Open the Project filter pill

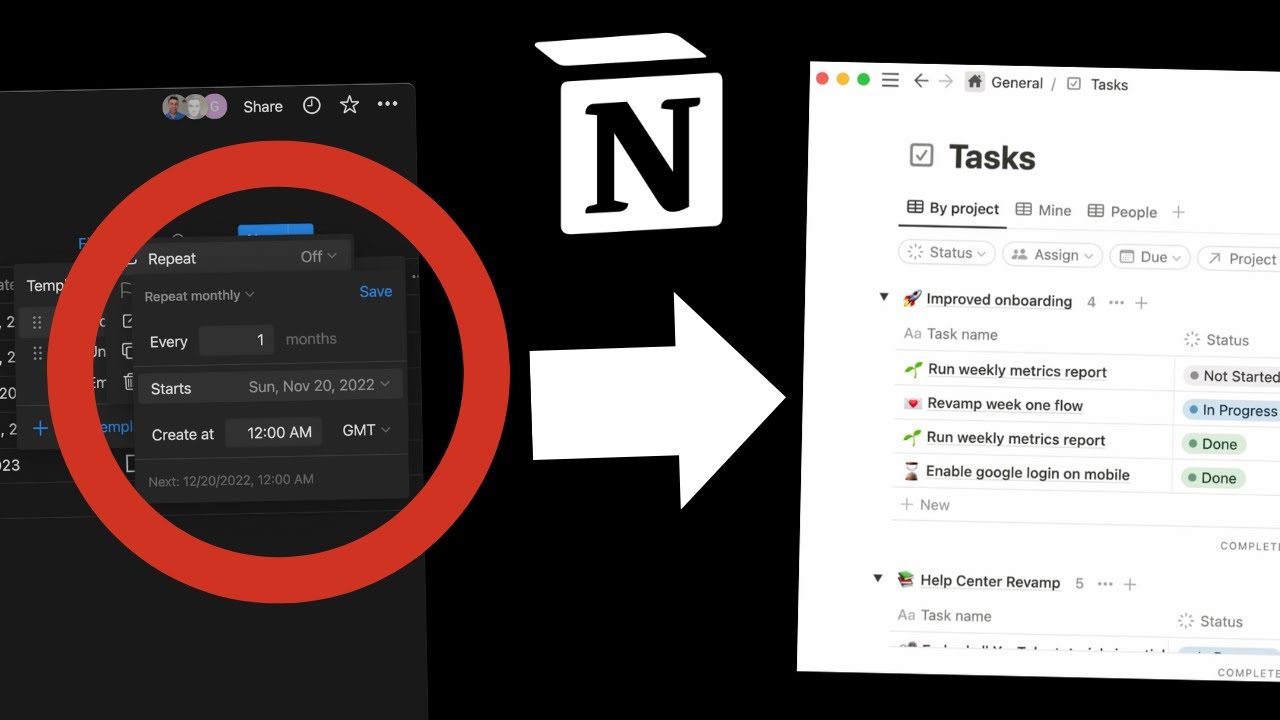pyautogui.click(x=1240, y=258)
